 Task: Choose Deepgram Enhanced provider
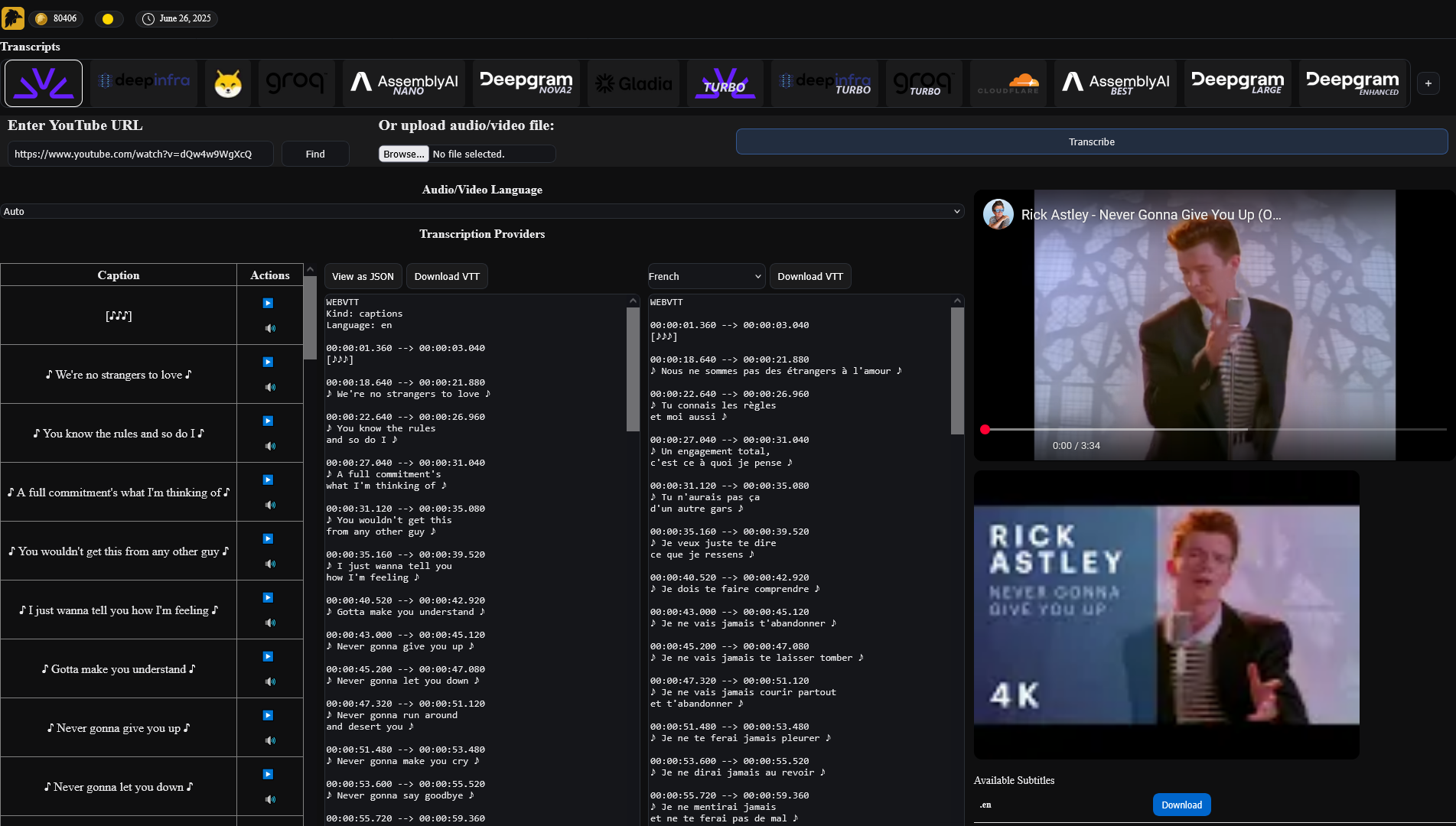[x=1353, y=83]
